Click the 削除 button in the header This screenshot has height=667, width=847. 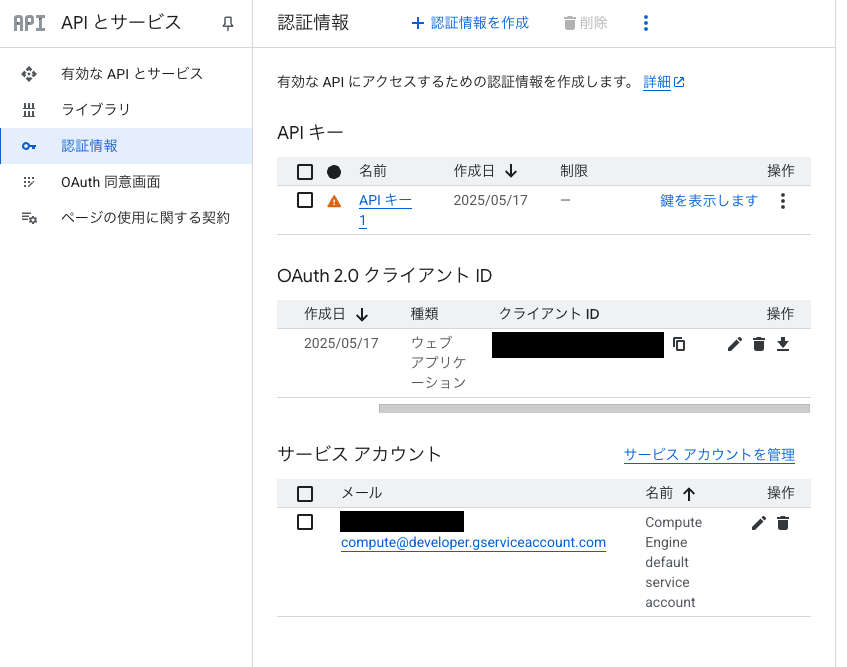[586, 23]
